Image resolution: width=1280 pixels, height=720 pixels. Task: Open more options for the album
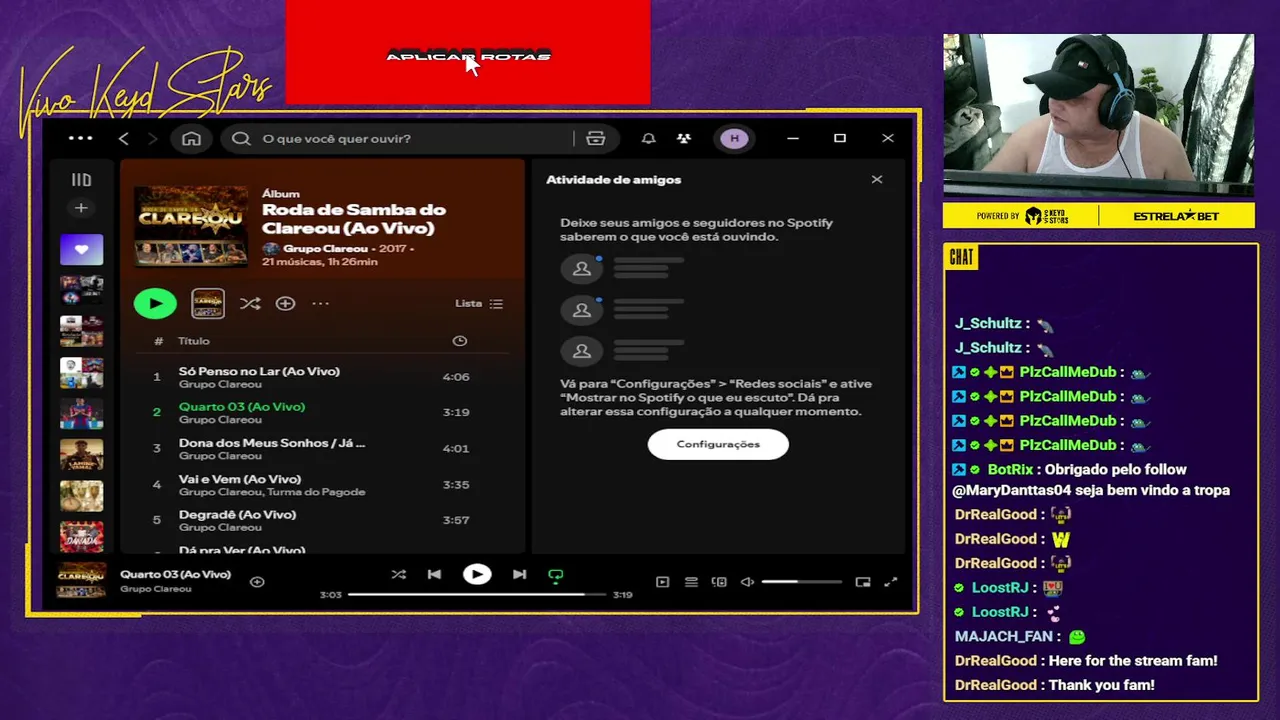tap(321, 304)
